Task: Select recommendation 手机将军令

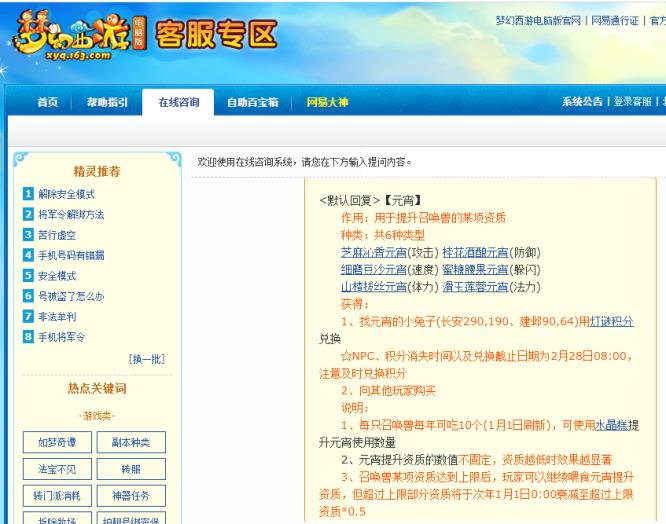Action: pos(62,337)
